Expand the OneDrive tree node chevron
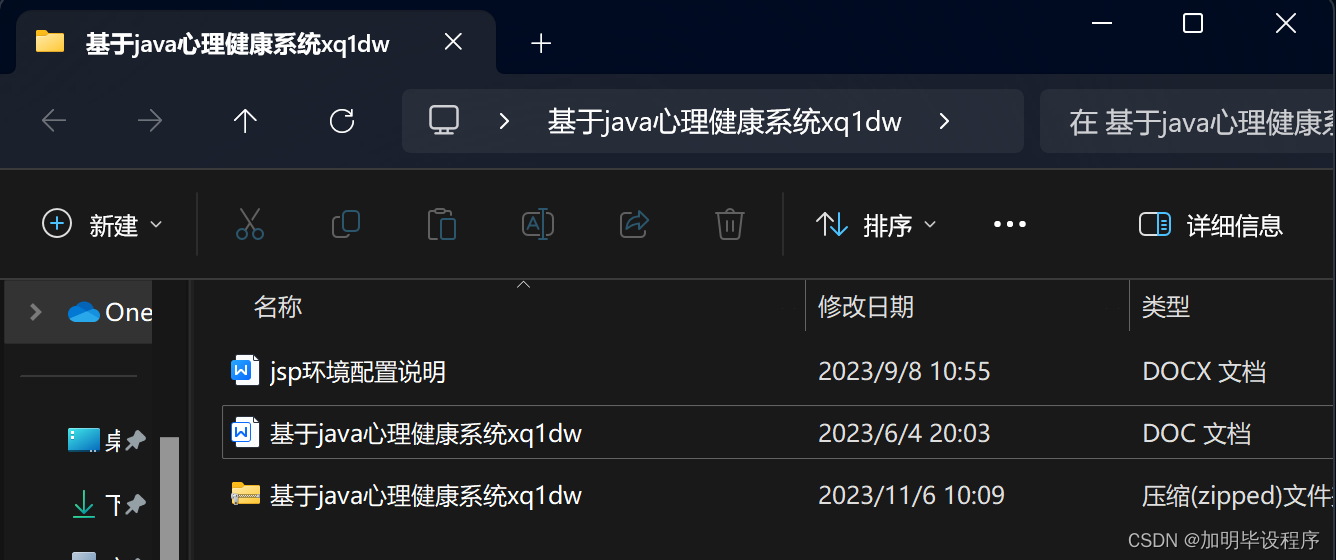This screenshot has width=1336, height=560. pos(36,312)
